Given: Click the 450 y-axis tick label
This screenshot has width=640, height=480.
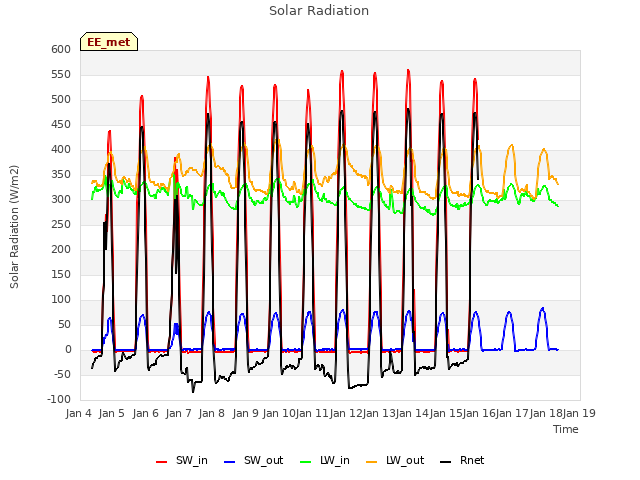Looking at the screenshot, I should coord(61,124).
